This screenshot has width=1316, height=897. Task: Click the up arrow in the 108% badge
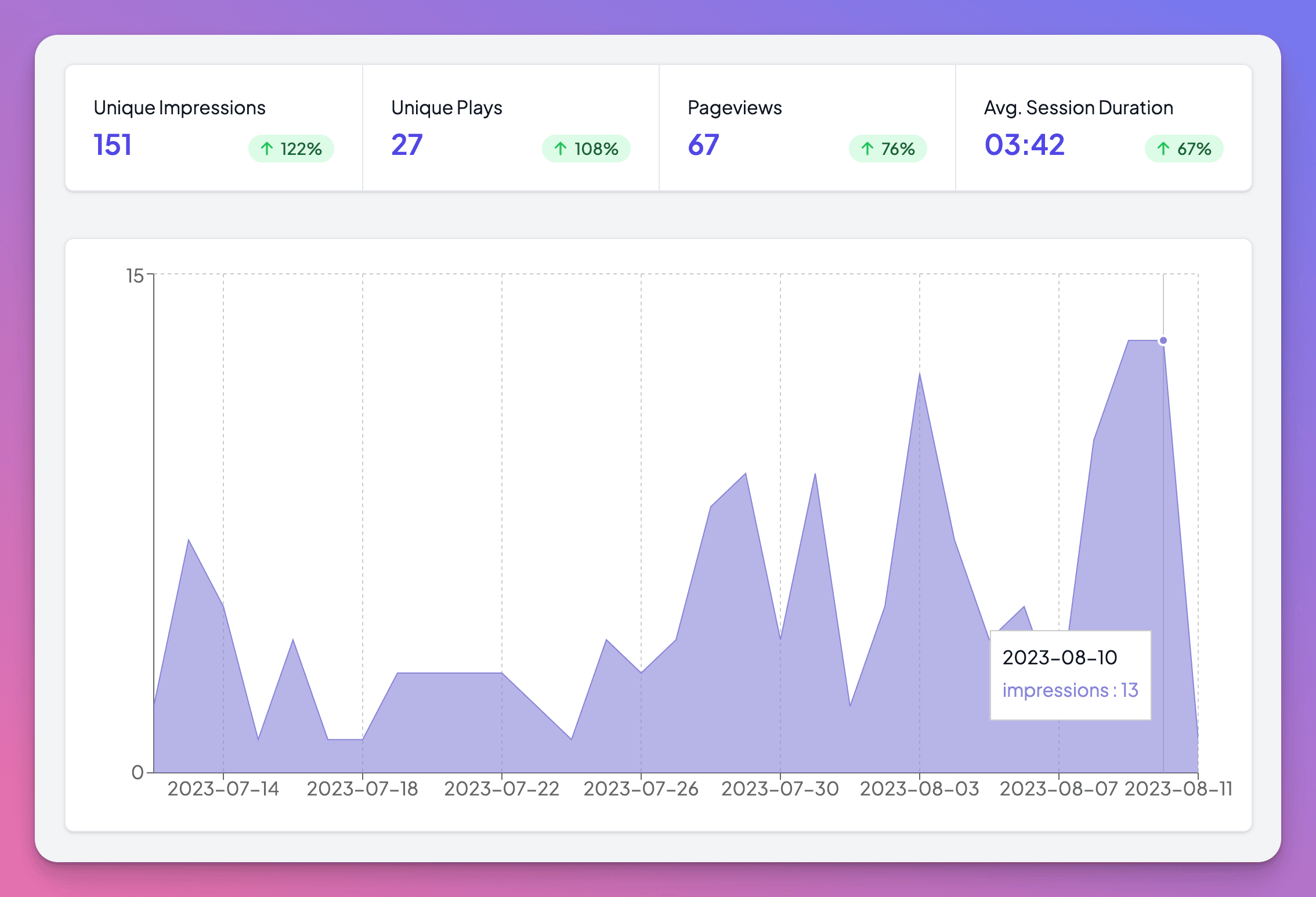point(561,149)
